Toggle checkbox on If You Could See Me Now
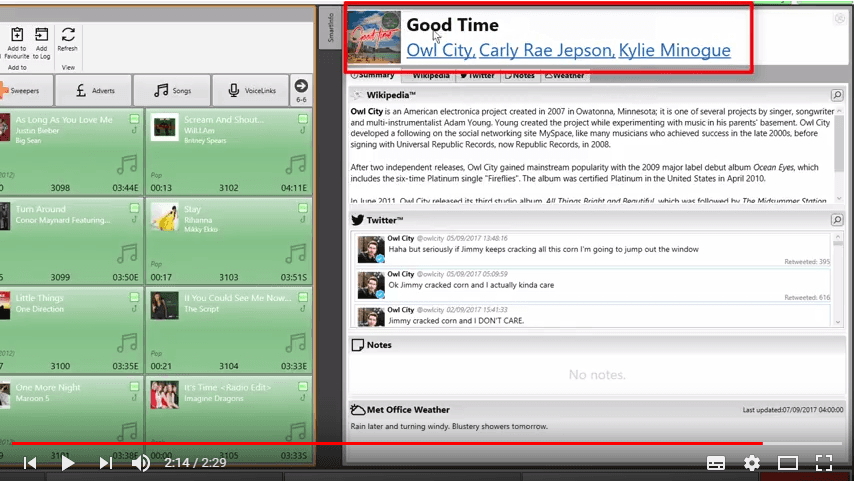 [303, 297]
